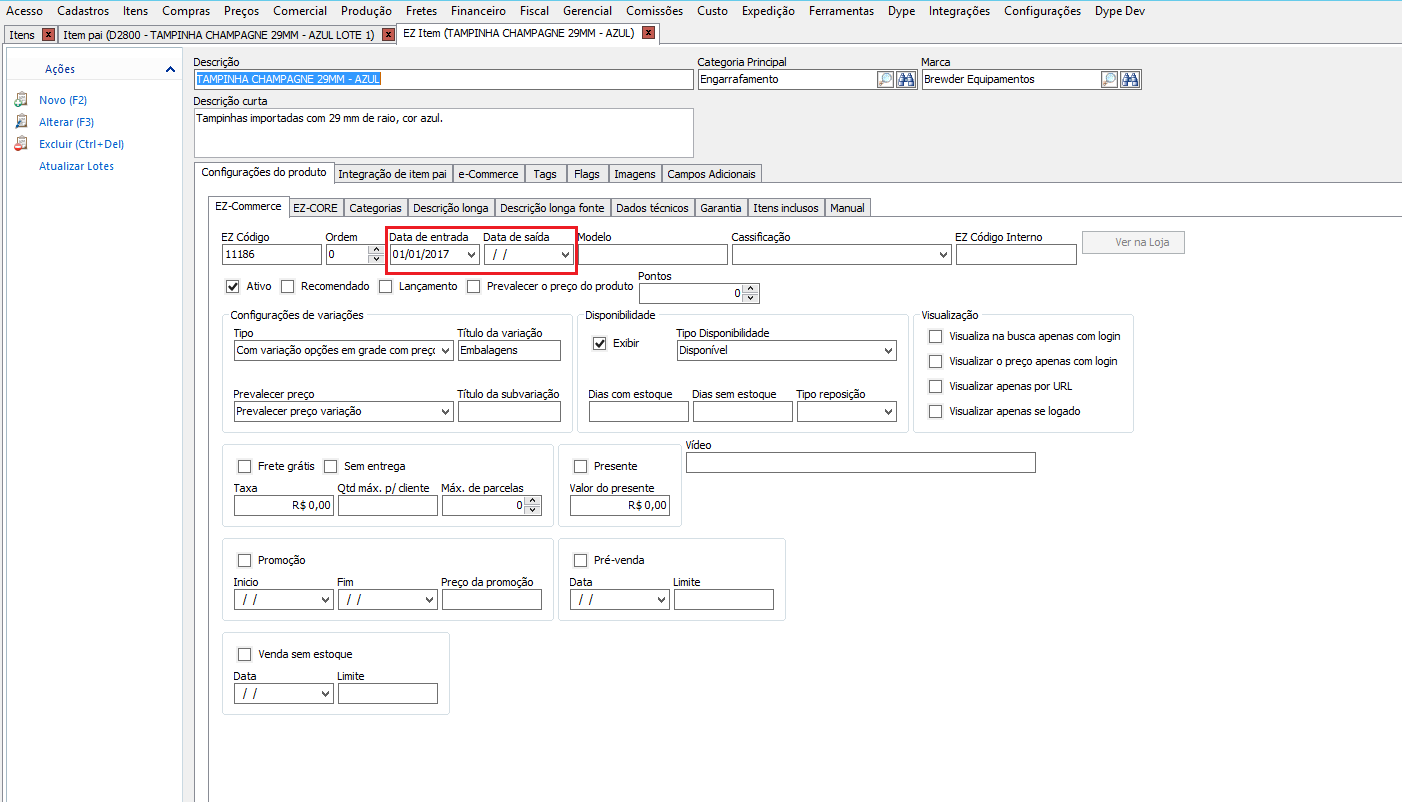Check the Promoção checkbox
This screenshot has width=1402, height=802.
point(244,560)
